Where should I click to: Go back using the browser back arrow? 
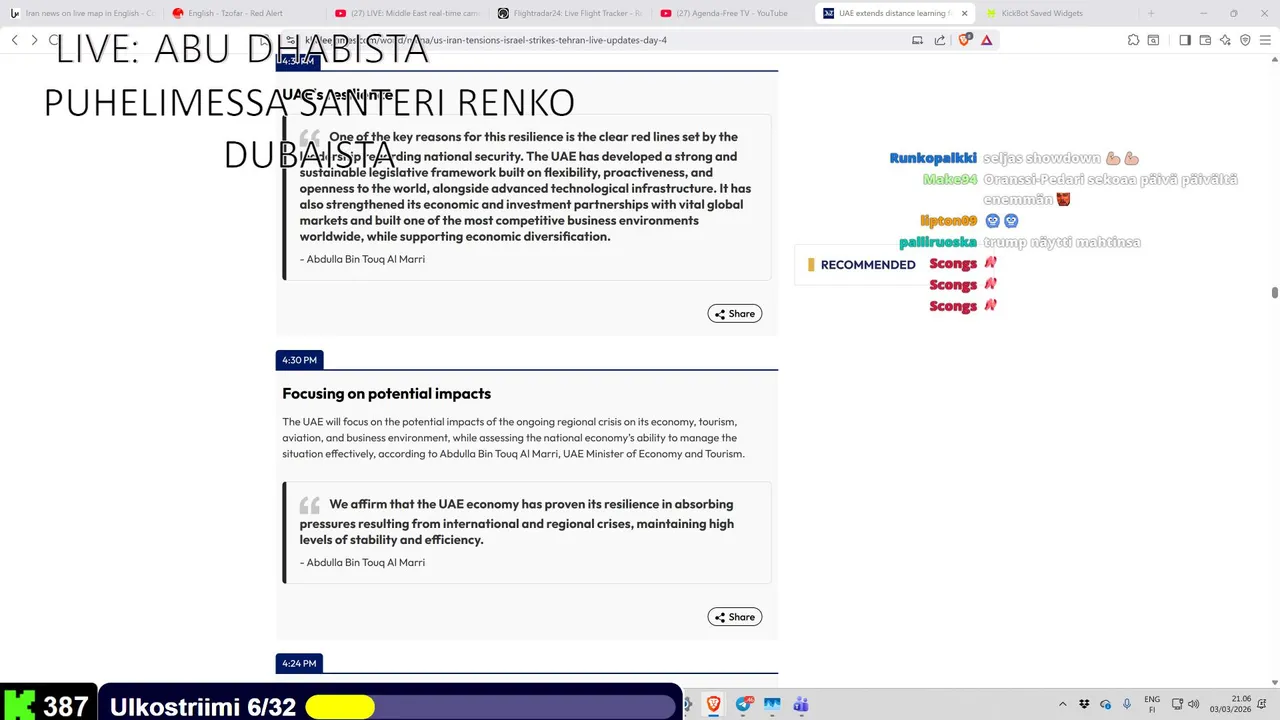[15, 40]
